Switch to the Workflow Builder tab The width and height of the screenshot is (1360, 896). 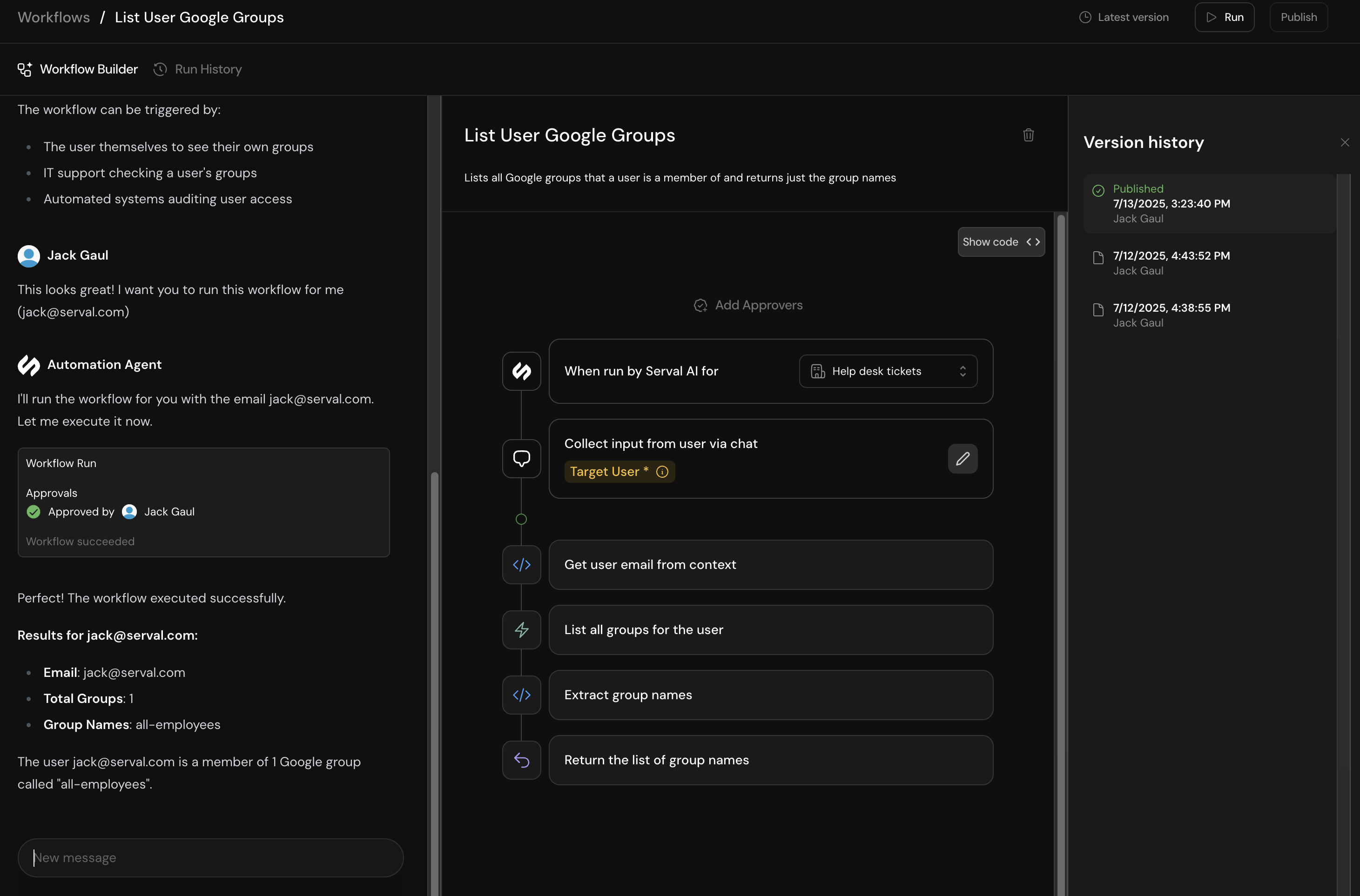pos(77,69)
